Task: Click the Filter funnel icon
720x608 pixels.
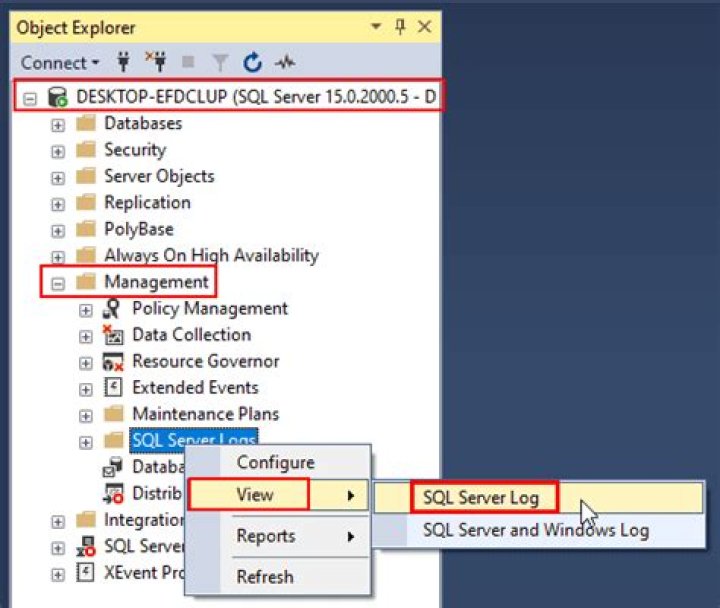Action: coord(220,63)
